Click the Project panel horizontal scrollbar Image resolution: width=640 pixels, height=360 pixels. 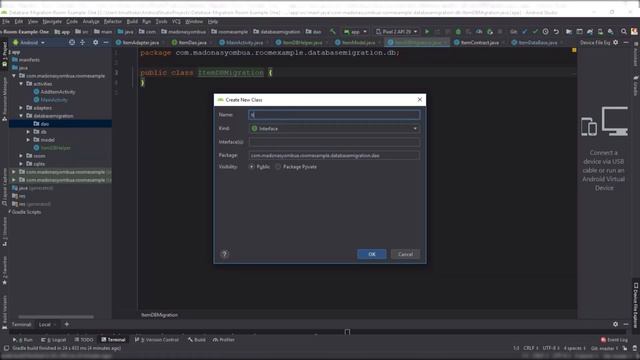[x=56, y=316]
